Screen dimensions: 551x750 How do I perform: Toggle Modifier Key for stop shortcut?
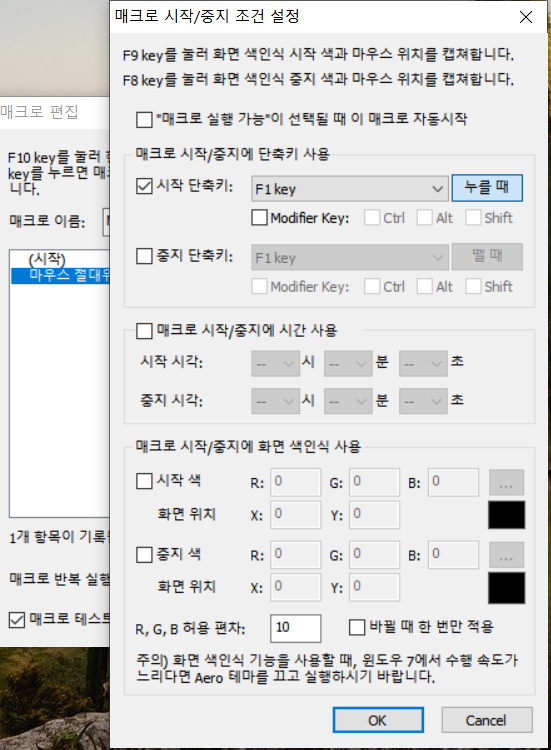point(259,287)
